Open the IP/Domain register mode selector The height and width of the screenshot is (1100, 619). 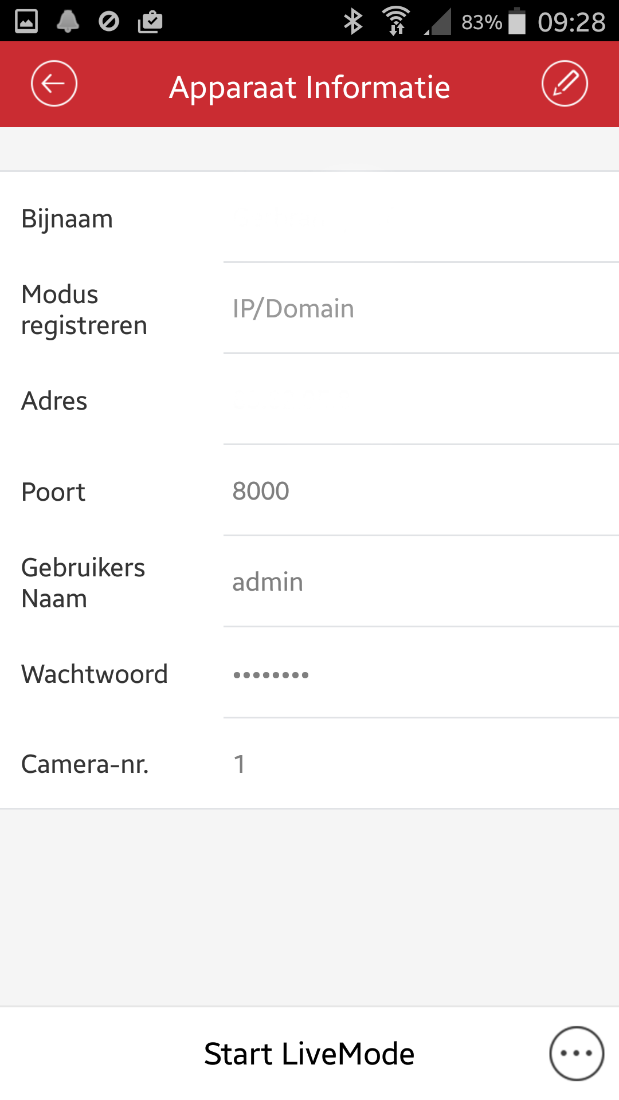pos(421,309)
